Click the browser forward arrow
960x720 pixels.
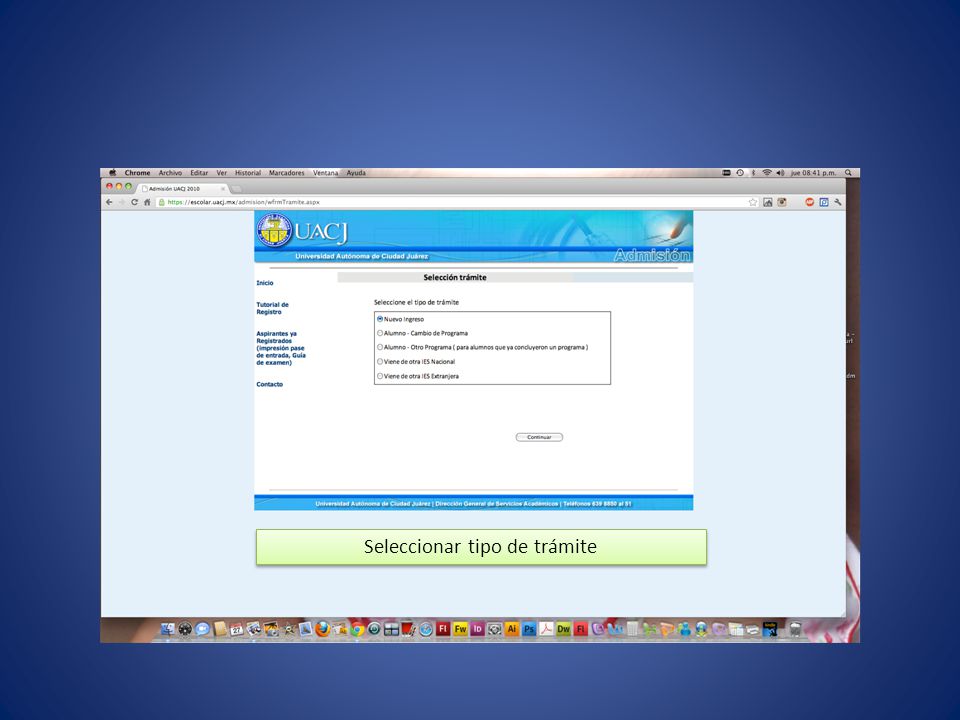pyautogui.click(x=121, y=202)
